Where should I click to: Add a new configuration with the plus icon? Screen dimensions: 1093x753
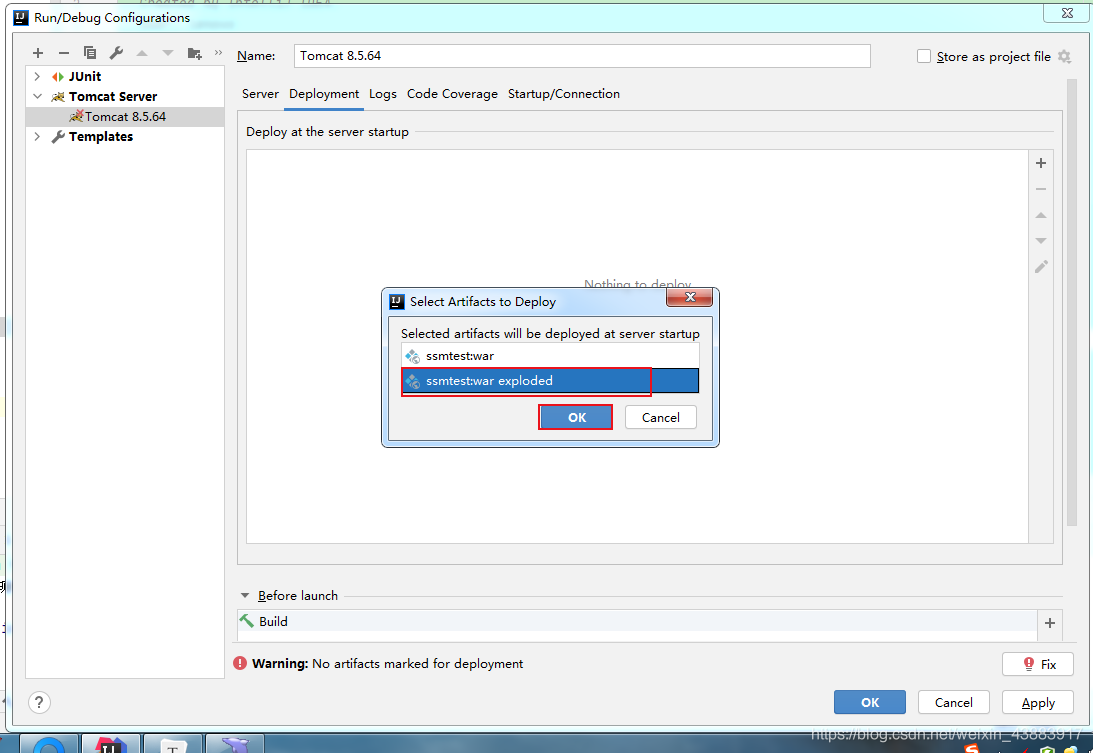pos(38,53)
